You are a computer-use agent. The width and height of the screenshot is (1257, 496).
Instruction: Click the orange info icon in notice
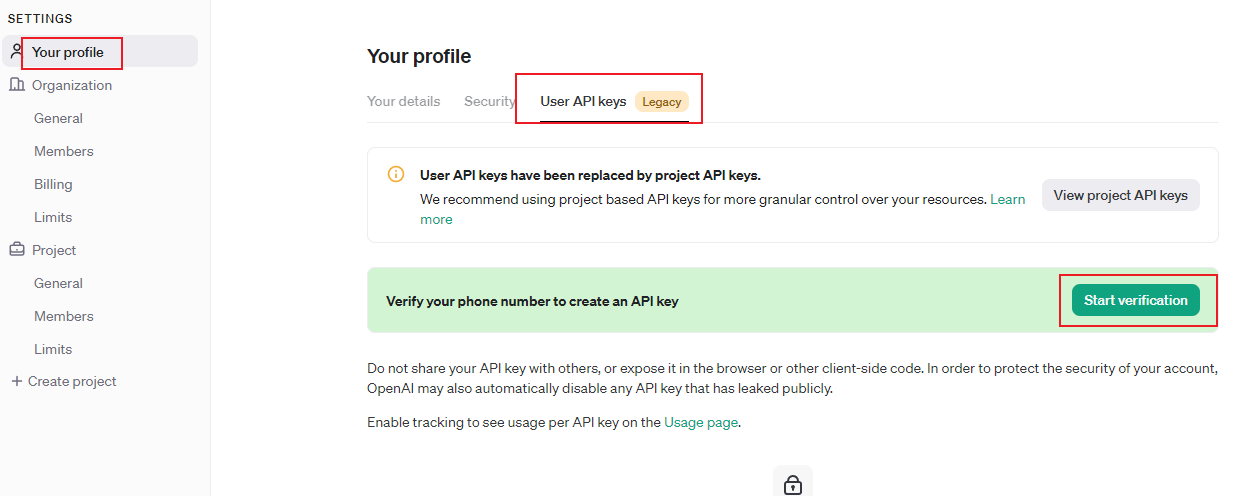[x=396, y=175]
